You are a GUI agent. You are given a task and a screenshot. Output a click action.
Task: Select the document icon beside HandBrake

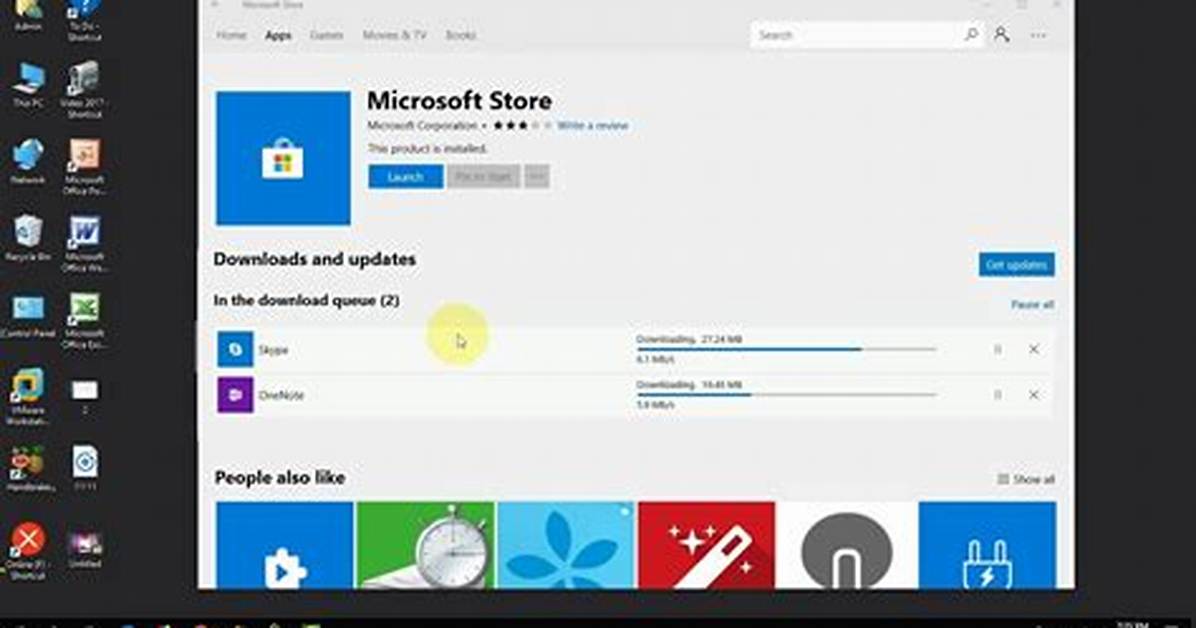(85, 468)
